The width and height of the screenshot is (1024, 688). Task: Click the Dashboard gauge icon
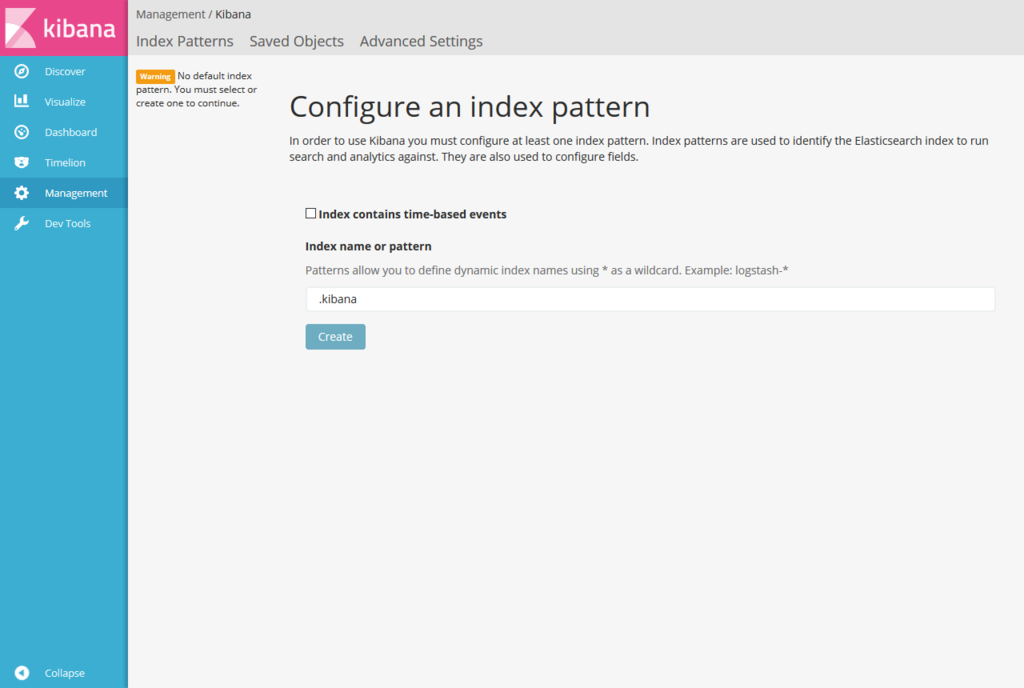[22, 132]
